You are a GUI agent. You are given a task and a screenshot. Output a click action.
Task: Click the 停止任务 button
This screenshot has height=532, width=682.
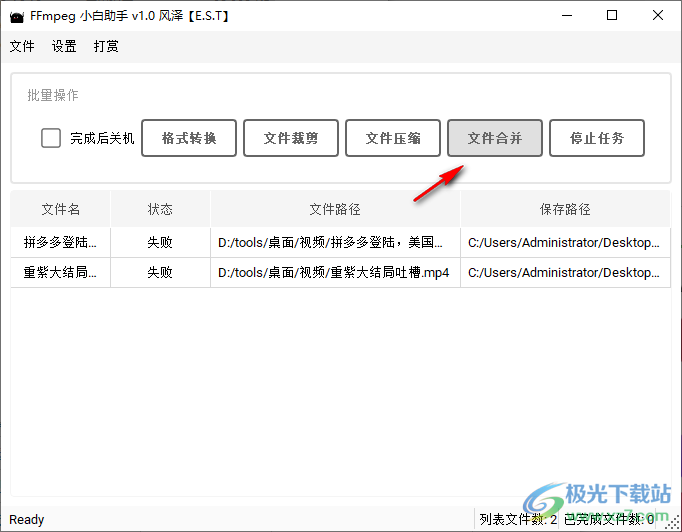pos(597,138)
